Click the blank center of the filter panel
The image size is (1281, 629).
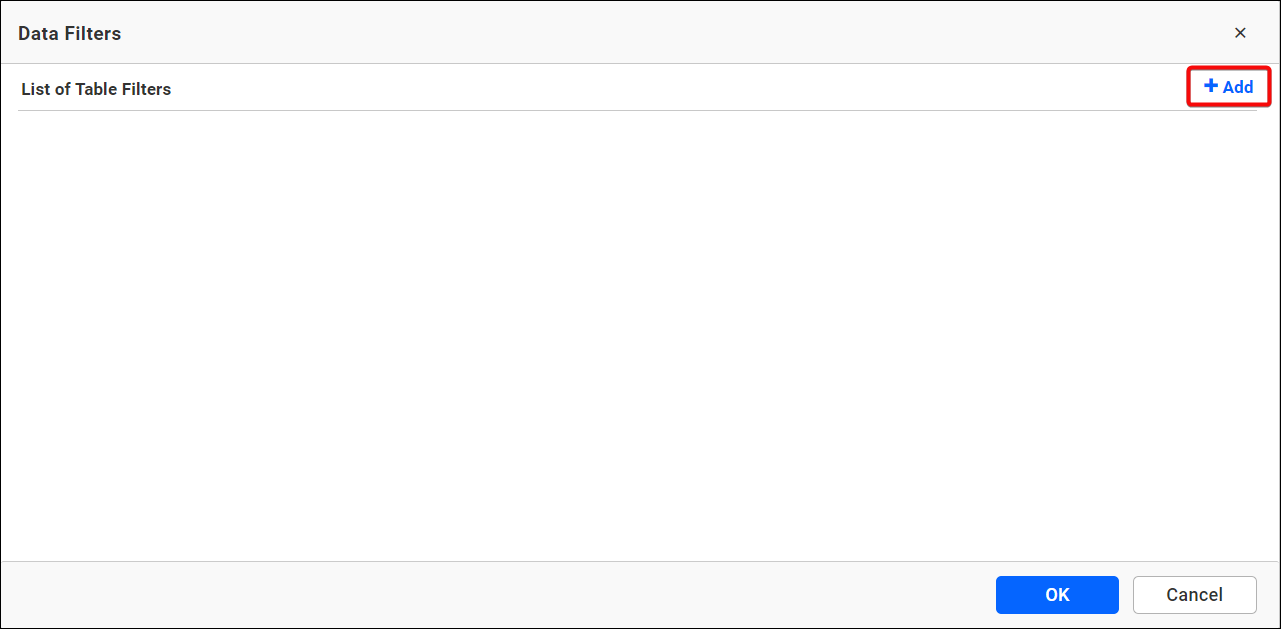(638, 335)
